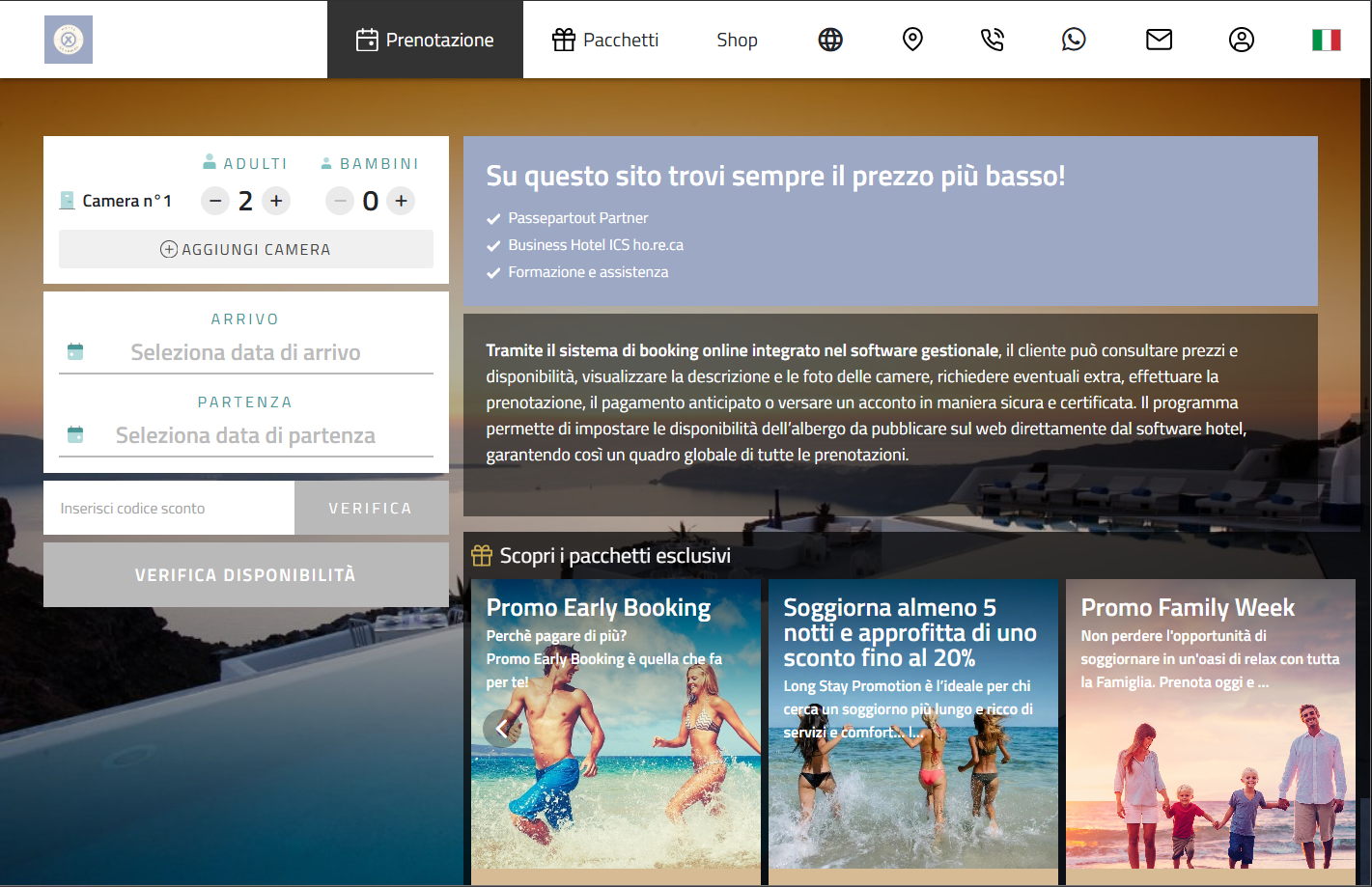The width and height of the screenshot is (1372, 887).
Task: Click VERIFICA next to discount code field
Action: (371, 507)
